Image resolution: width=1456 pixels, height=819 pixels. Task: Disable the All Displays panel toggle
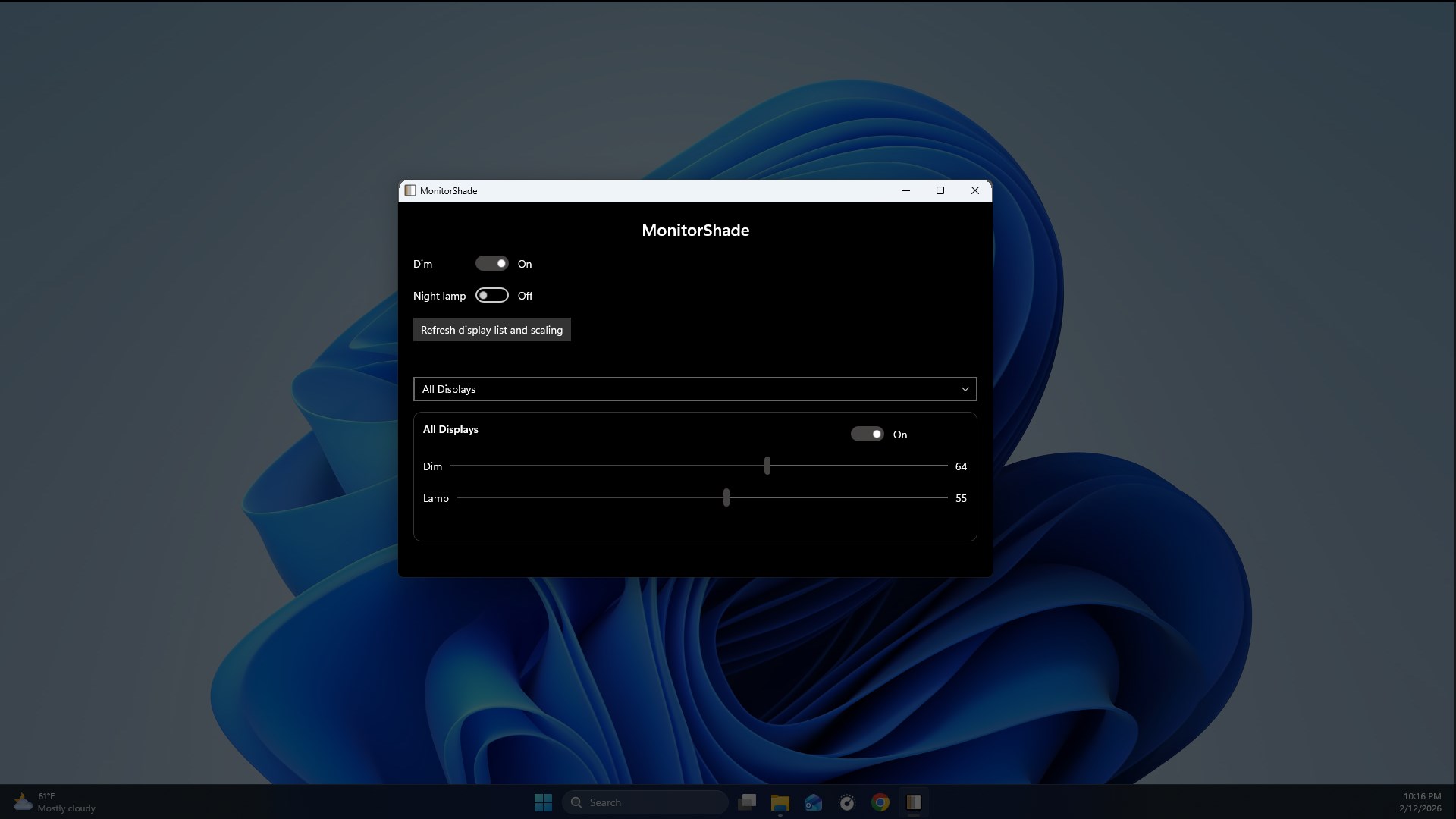point(867,434)
